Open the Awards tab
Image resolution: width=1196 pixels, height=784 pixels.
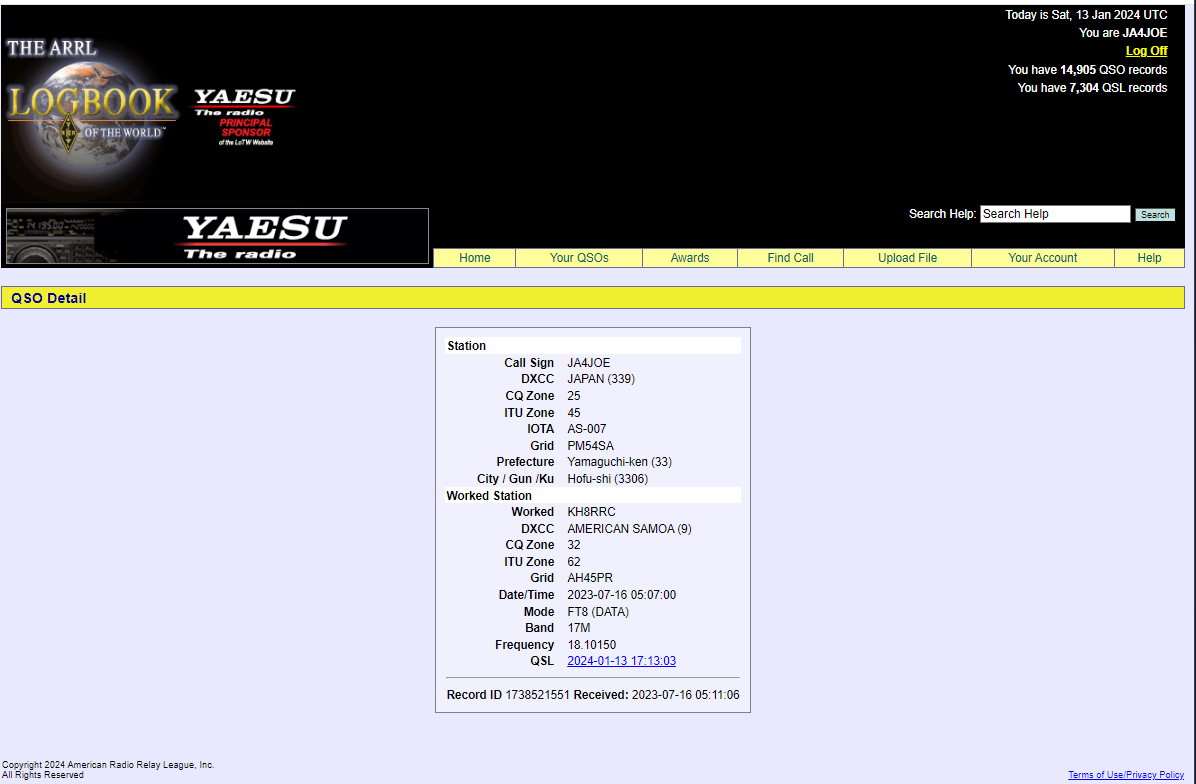(690, 258)
